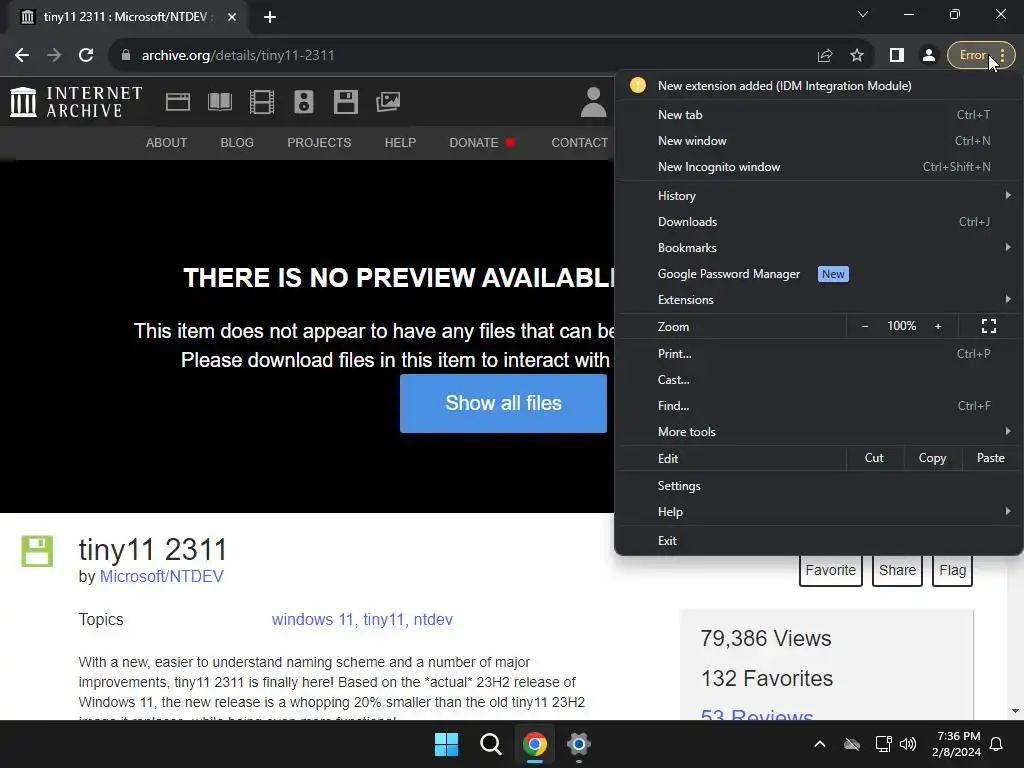Click the Flag button
1024x768 pixels.
(x=952, y=570)
